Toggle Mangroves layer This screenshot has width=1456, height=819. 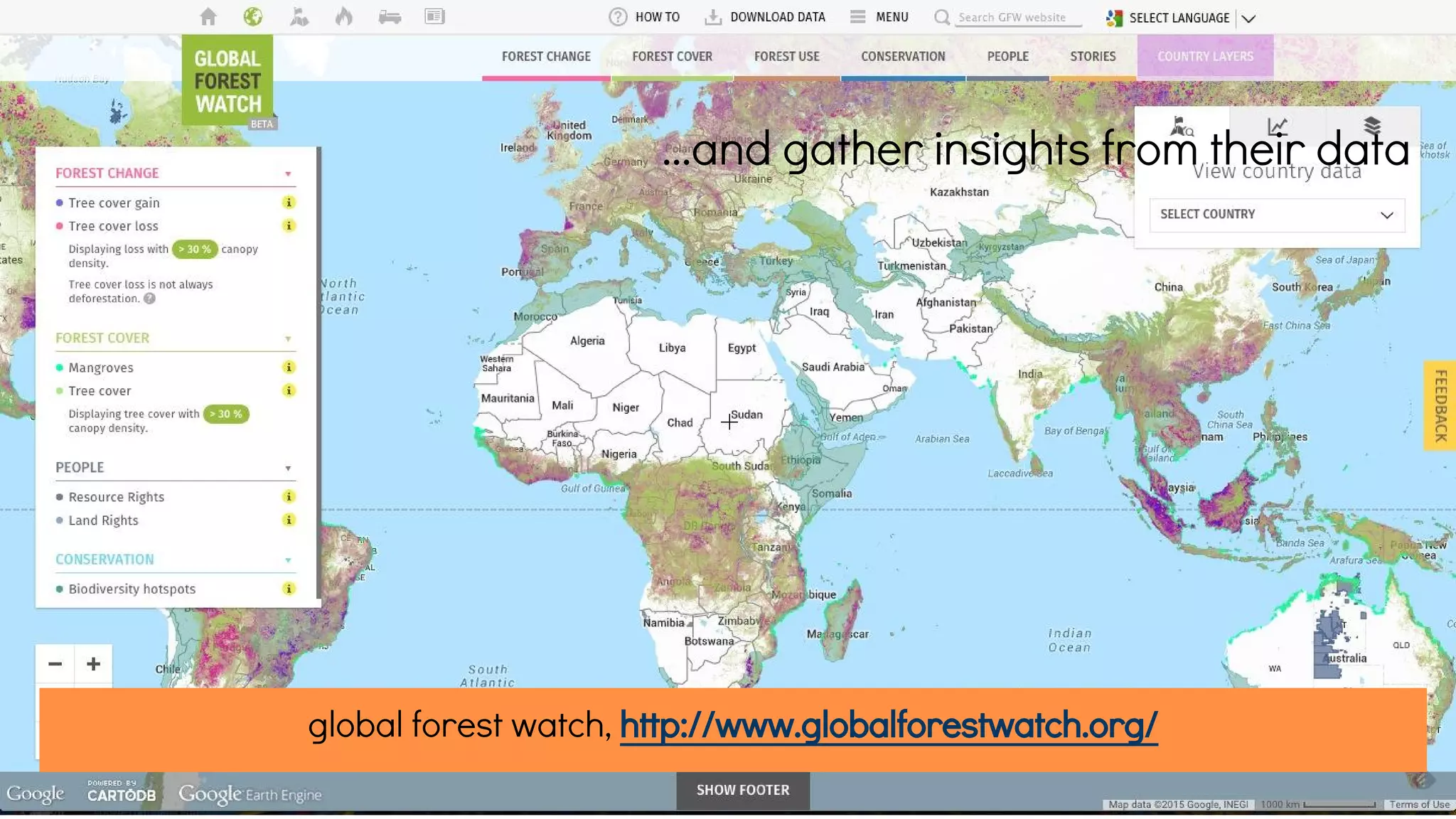tap(95, 368)
